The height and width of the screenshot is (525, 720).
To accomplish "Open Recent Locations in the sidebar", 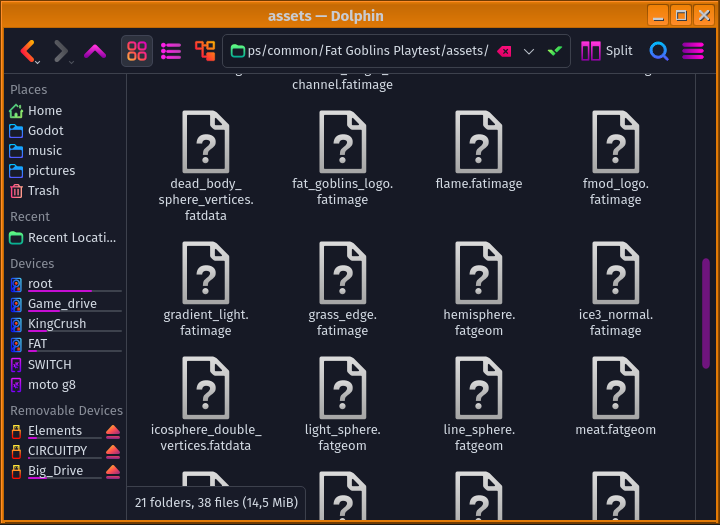I will pyautogui.click(x=70, y=238).
